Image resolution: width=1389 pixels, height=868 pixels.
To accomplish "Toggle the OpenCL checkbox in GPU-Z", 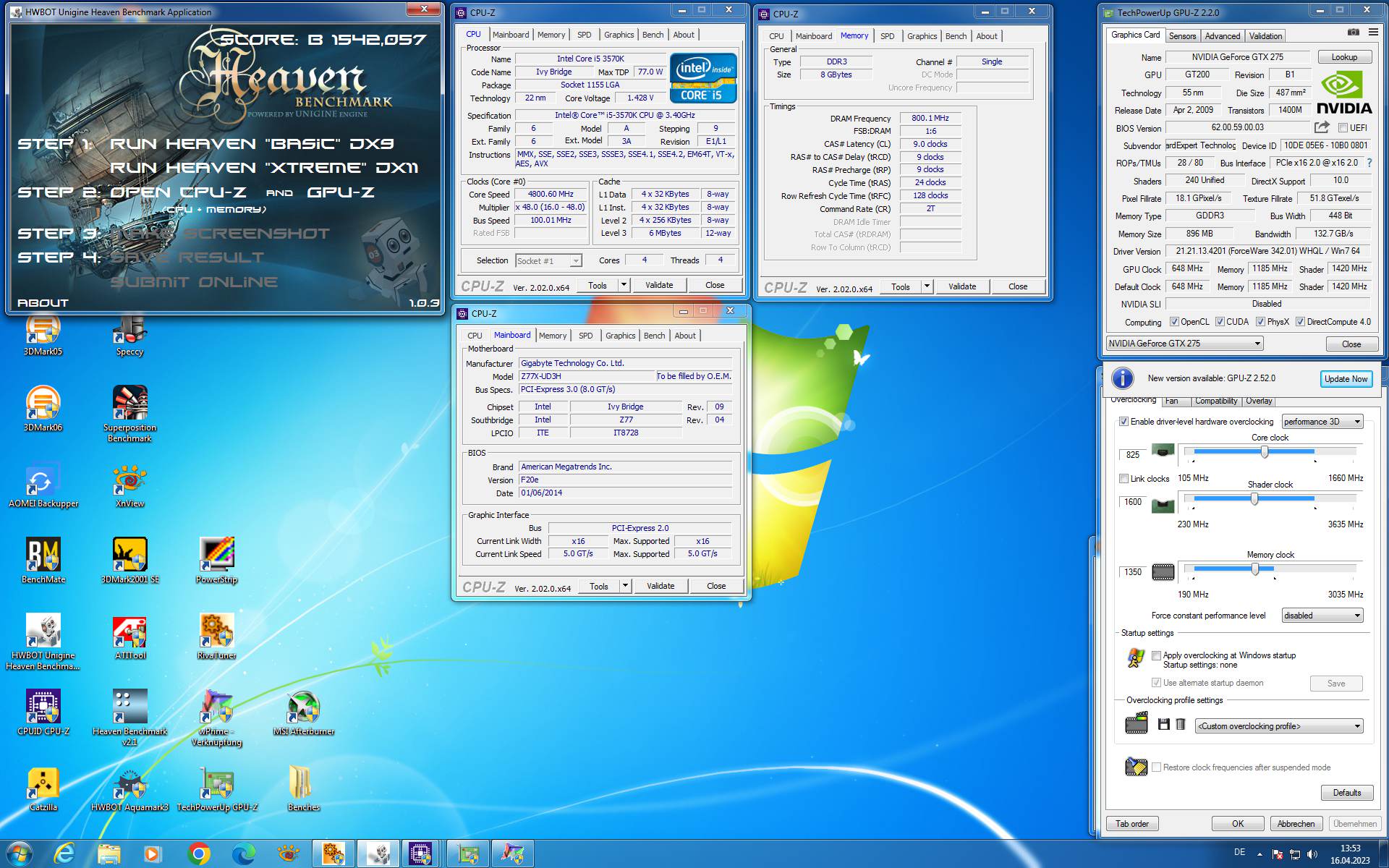I will [1174, 322].
